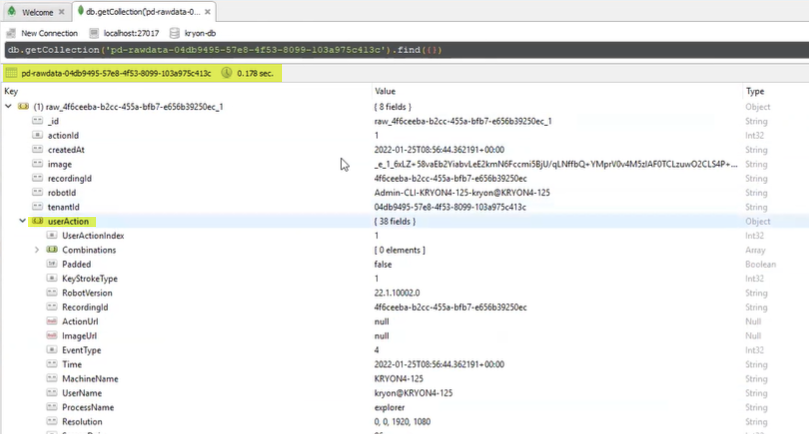
Task: Click the ActionUrl null field icon
Action: [52, 322]
